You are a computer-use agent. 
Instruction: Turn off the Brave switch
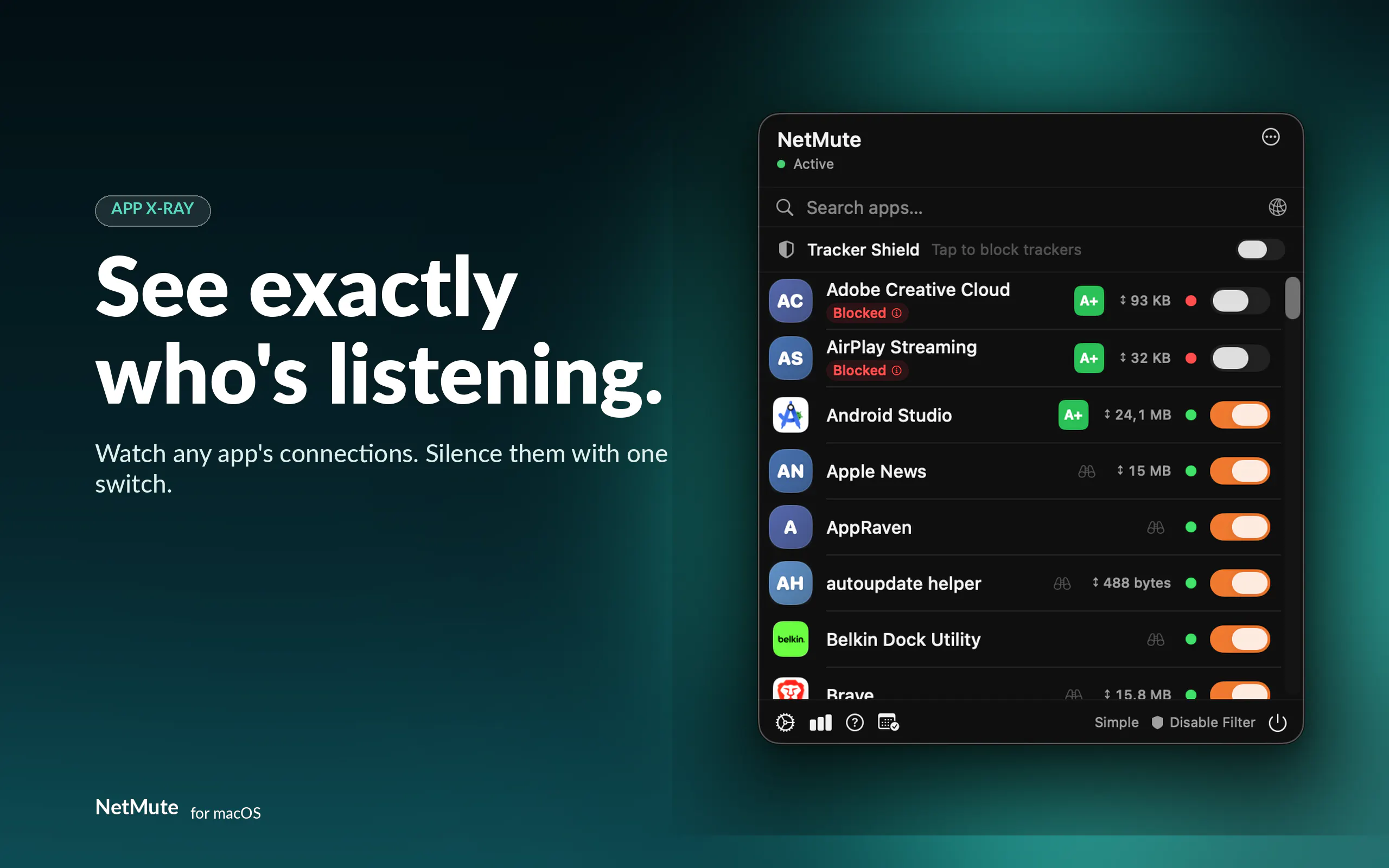pyautogui.click(x=1240, y=691)
